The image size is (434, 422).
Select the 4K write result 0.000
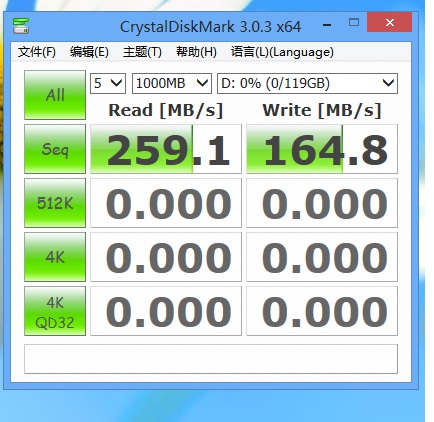point(322,257)
